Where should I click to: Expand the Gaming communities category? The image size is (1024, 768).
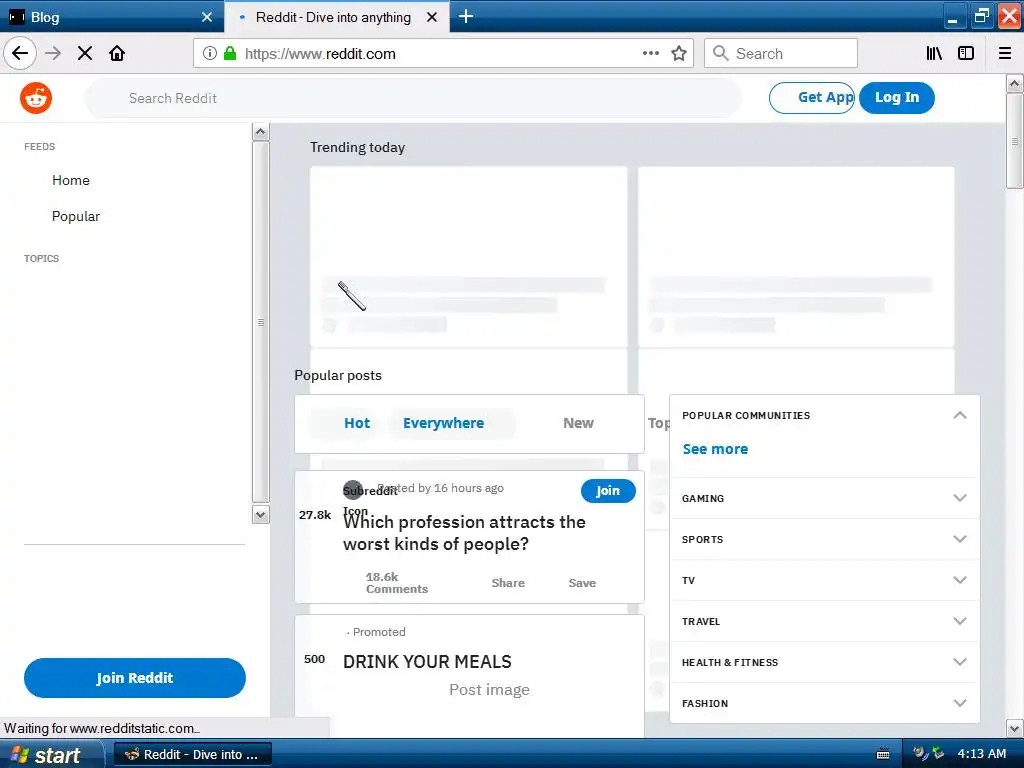tap(824, 498)
